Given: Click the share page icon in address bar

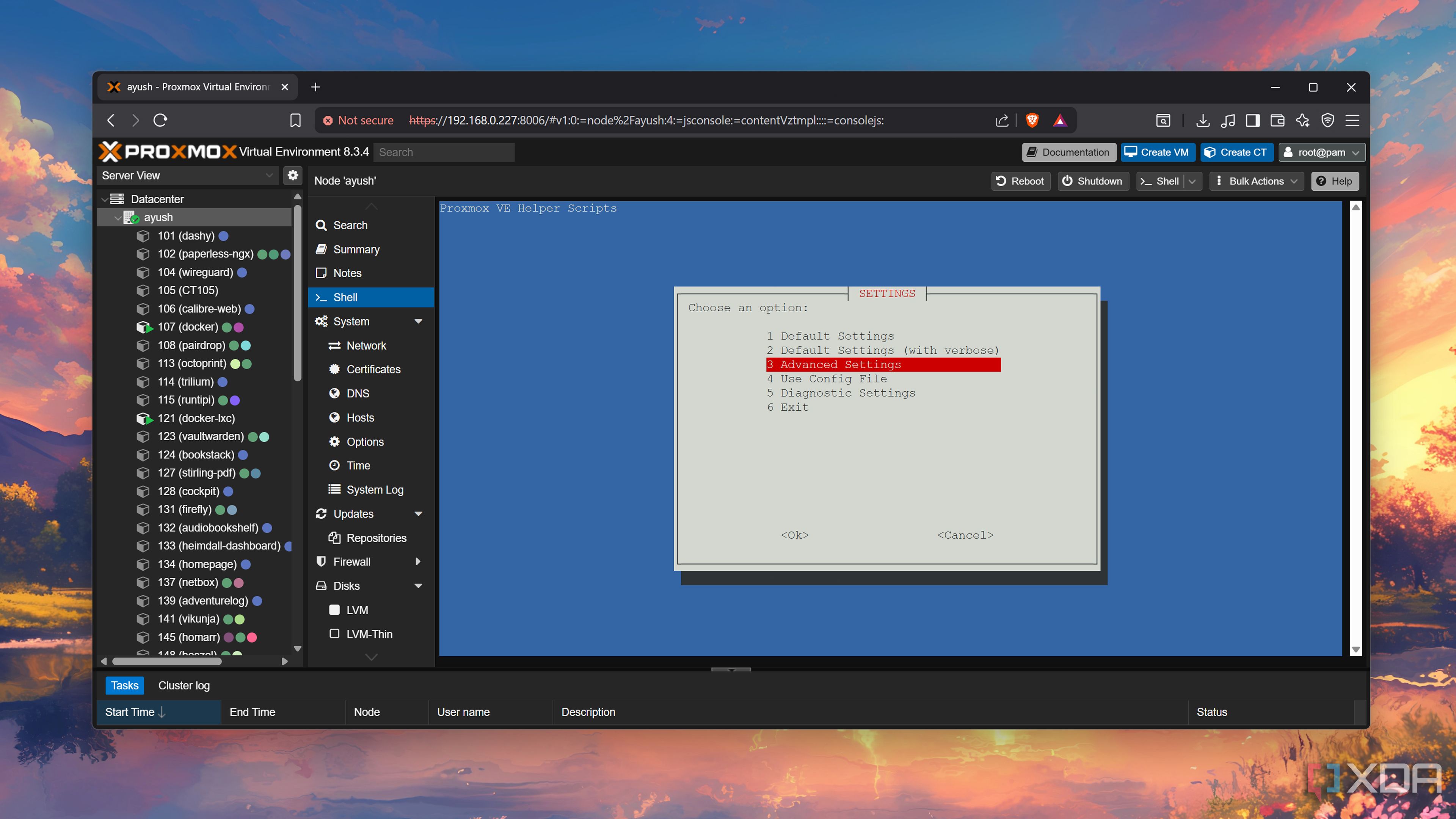Looking at the screenshot, I should 1001,120.
